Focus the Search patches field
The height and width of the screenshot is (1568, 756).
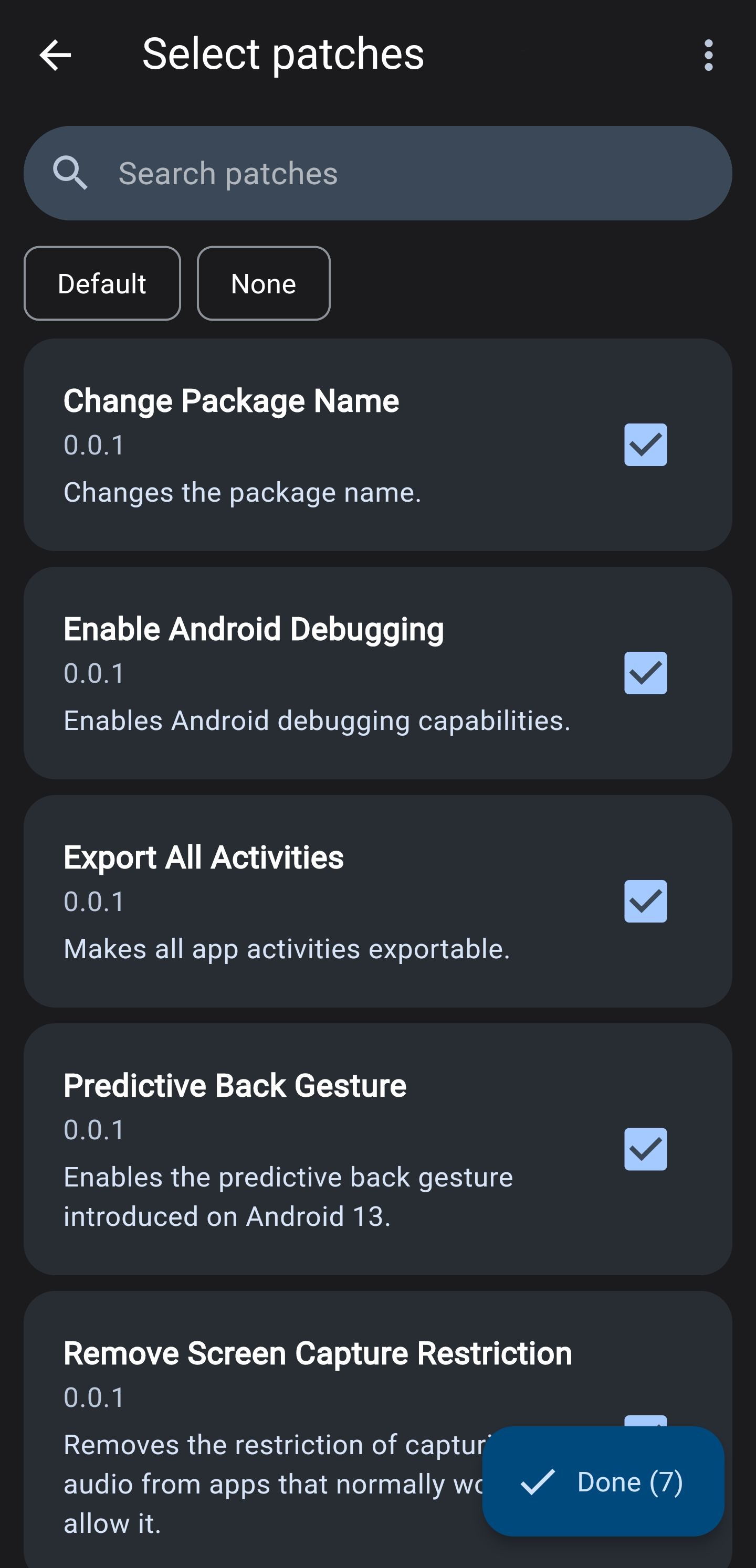[402, 174]
